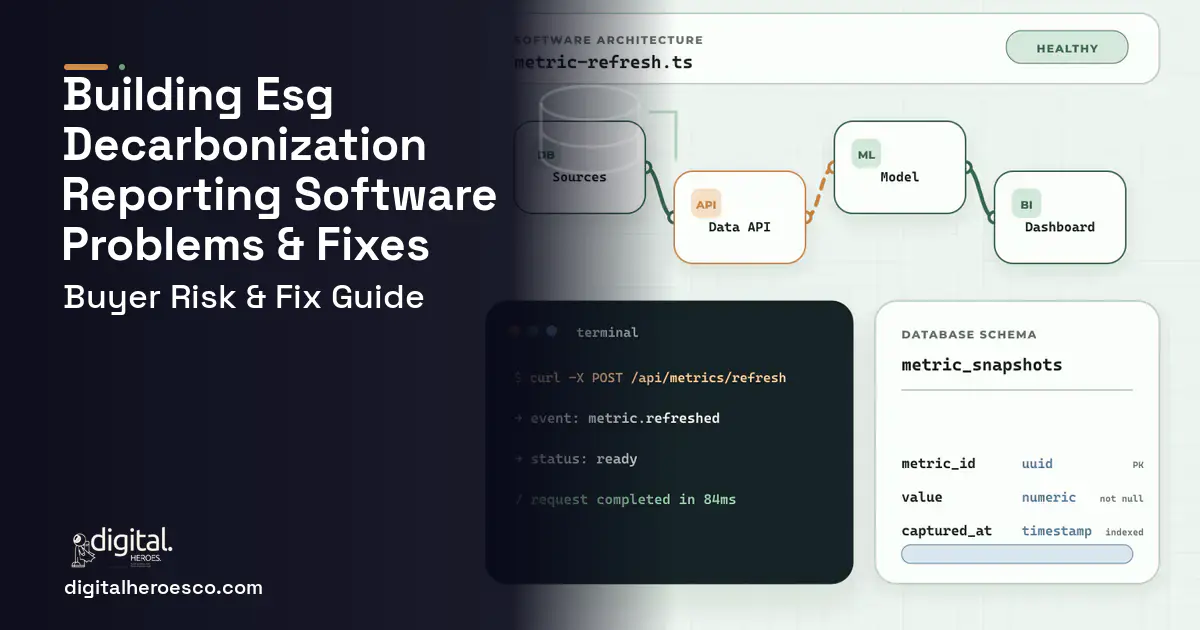Viewport: 1200px width, 630px height.
Task: Click the terminal window title
Action: pyautogui.click(x=607, y=332)
